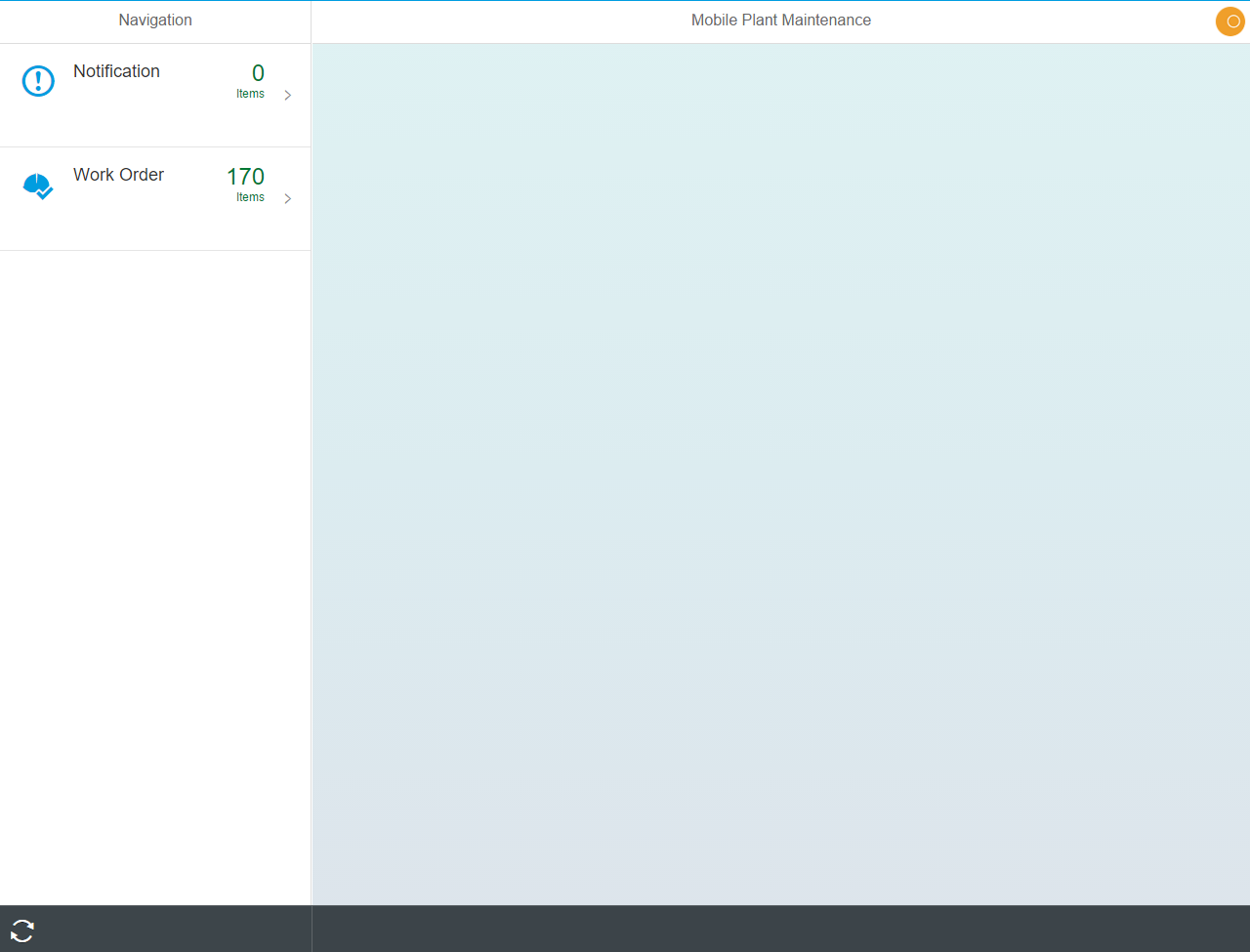Click the Navigation panel header title
This screenshot has width=1250, height=952.
(x=155, y=21)
